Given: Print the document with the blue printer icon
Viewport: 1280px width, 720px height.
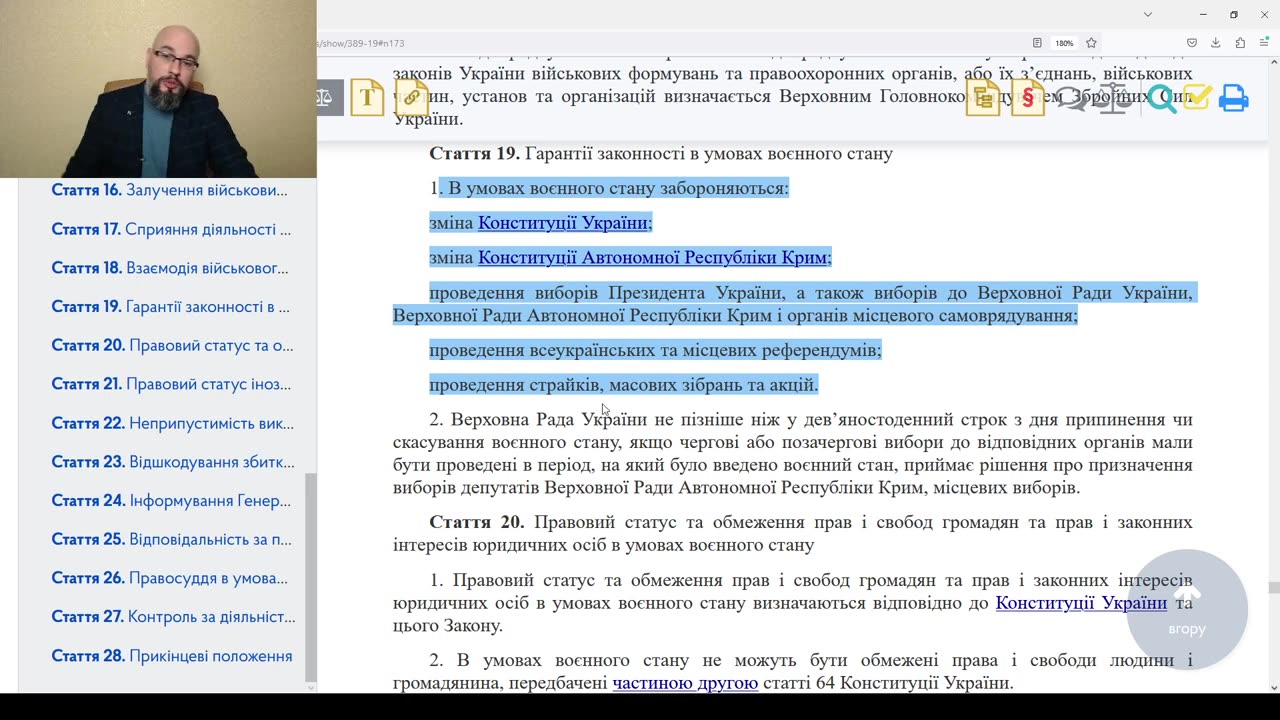Looking at the screenshot, I should [x=1233, y=98].
